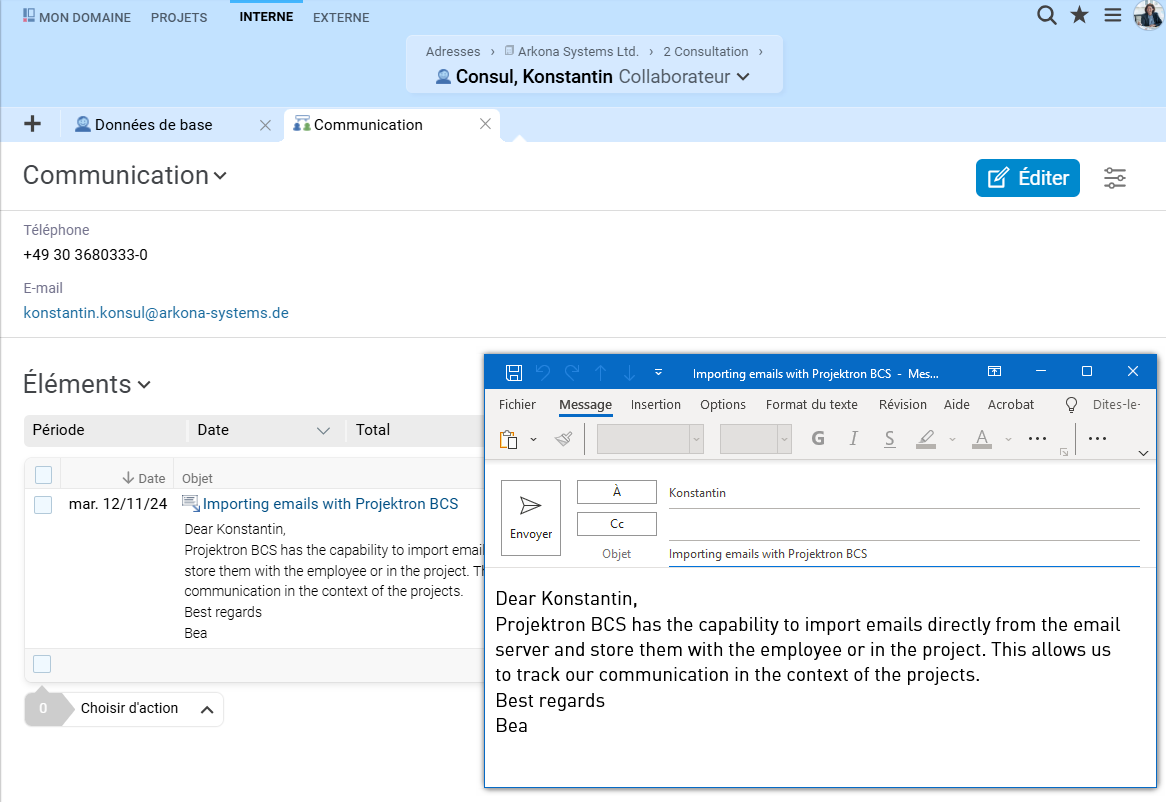This screenshot has height=802, width=1166.
Task: Undo in Outlook message window
Action: pyautogui.click(x=543, y=372)
